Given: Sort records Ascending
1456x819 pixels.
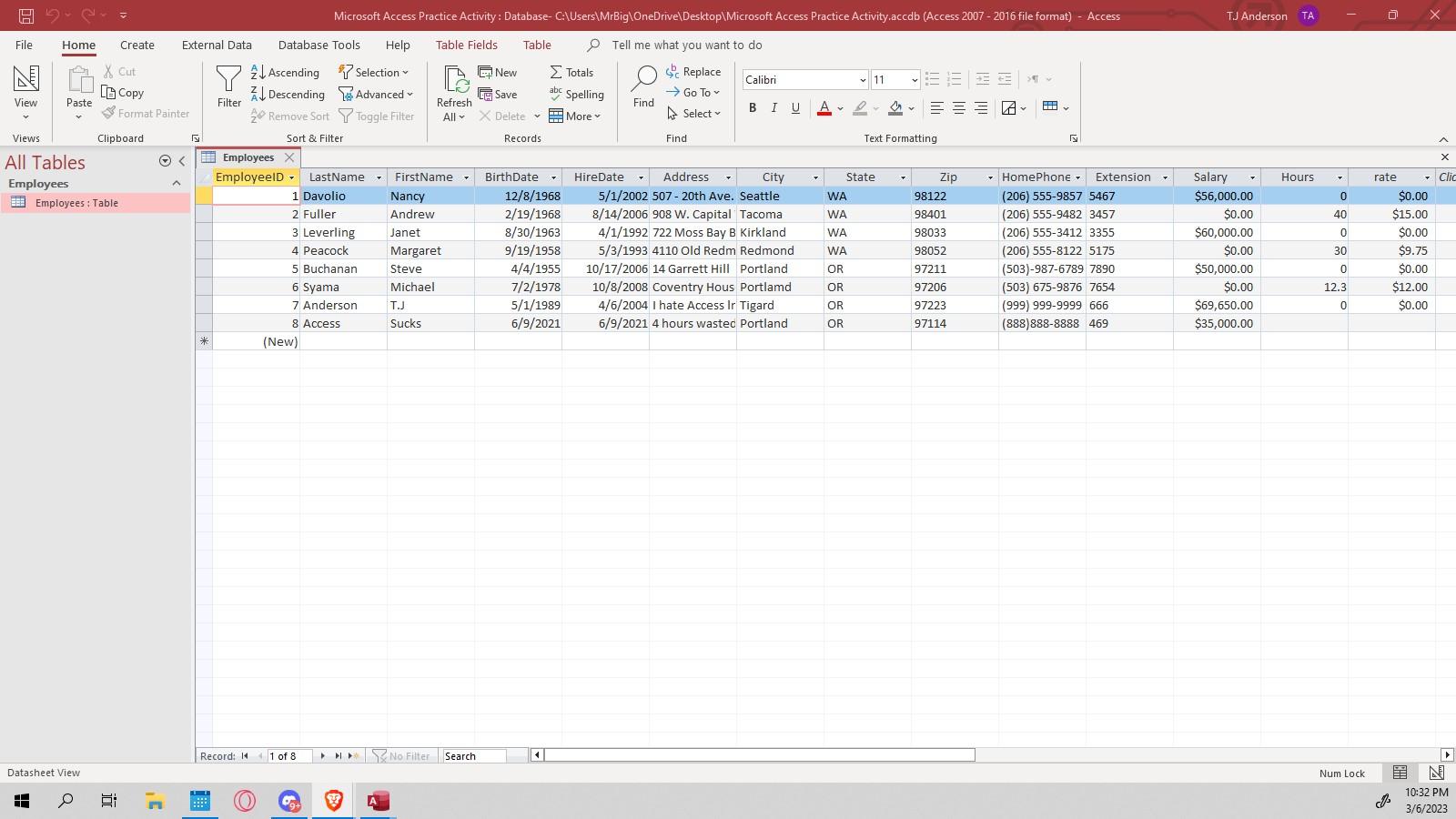Looking at the screenshot, I should pyautogui.click(x=285, y=72).
